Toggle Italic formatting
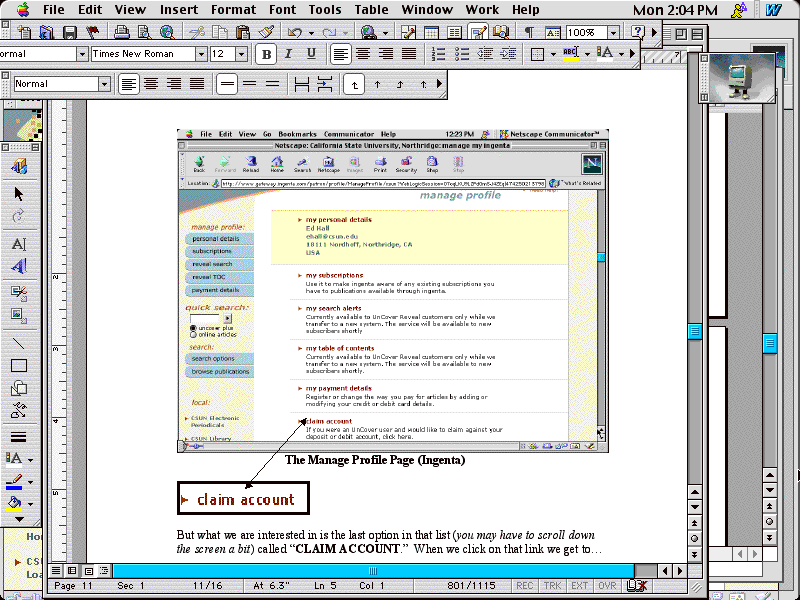The image size is (800, 600). tap(288, 54)
